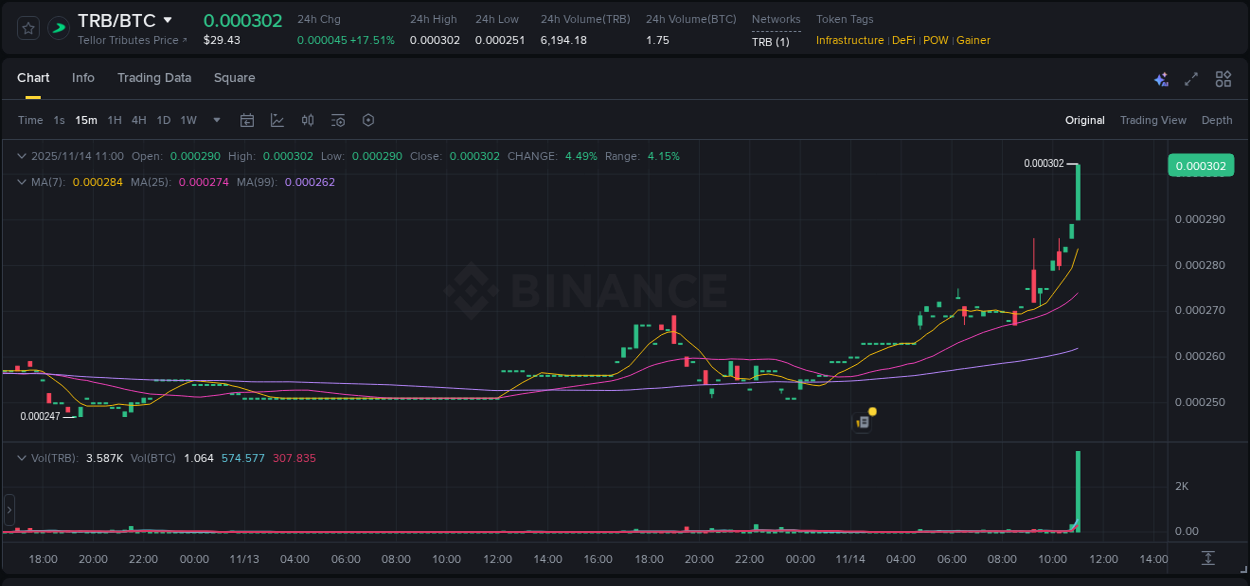Open the Info tab

[x=83, y=78]
